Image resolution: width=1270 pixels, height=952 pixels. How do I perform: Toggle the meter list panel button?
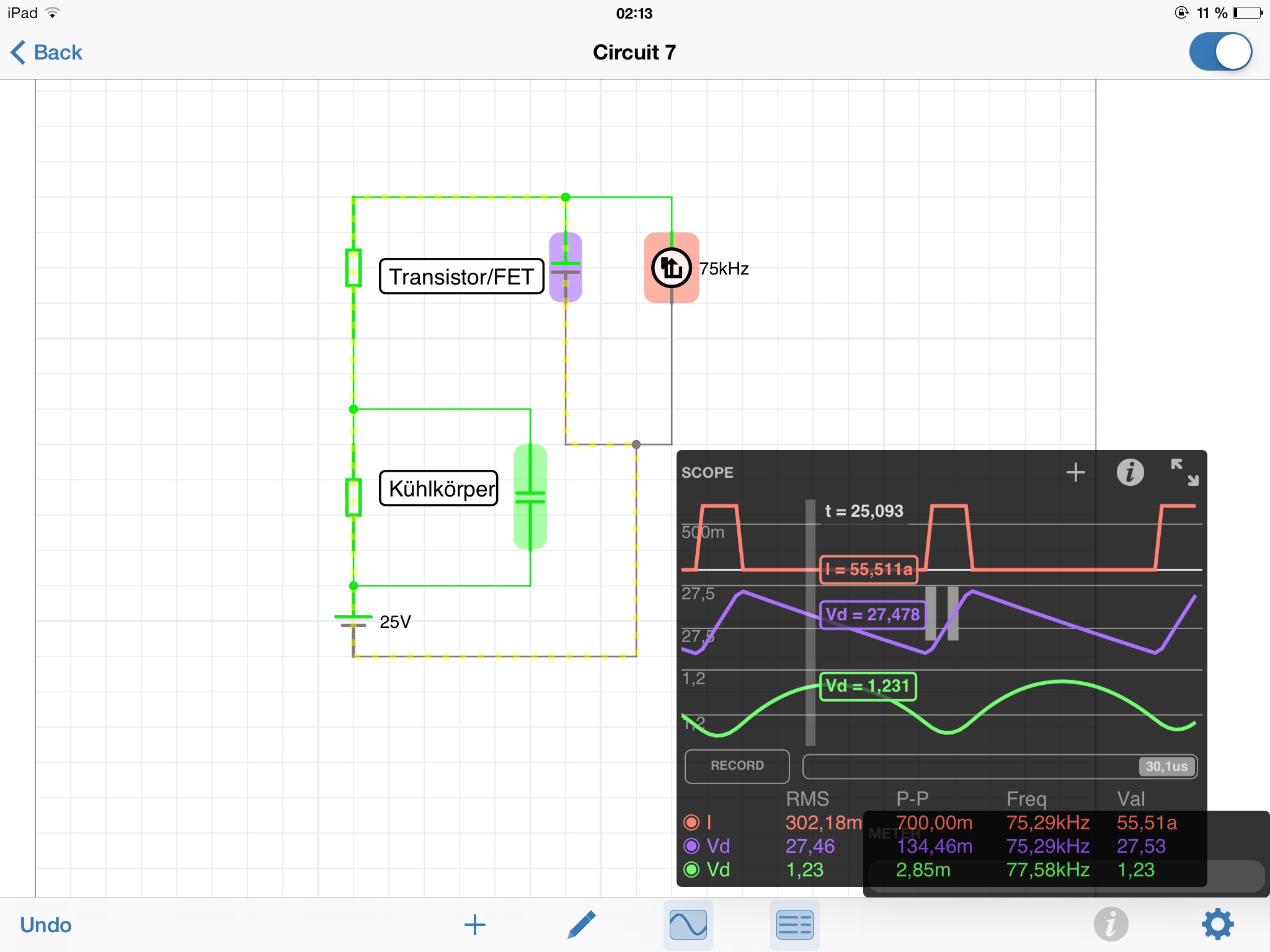tap(794, 925)
